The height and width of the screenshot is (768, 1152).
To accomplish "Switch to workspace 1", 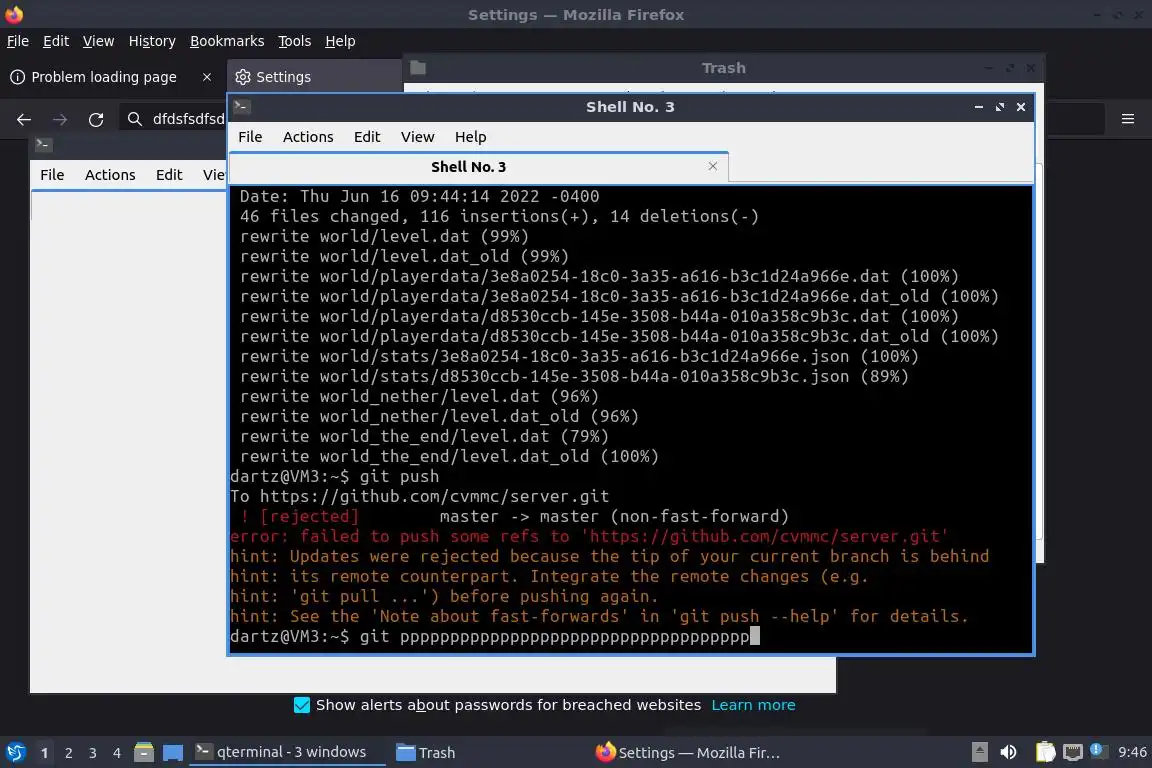I will (x=44, y=753).
